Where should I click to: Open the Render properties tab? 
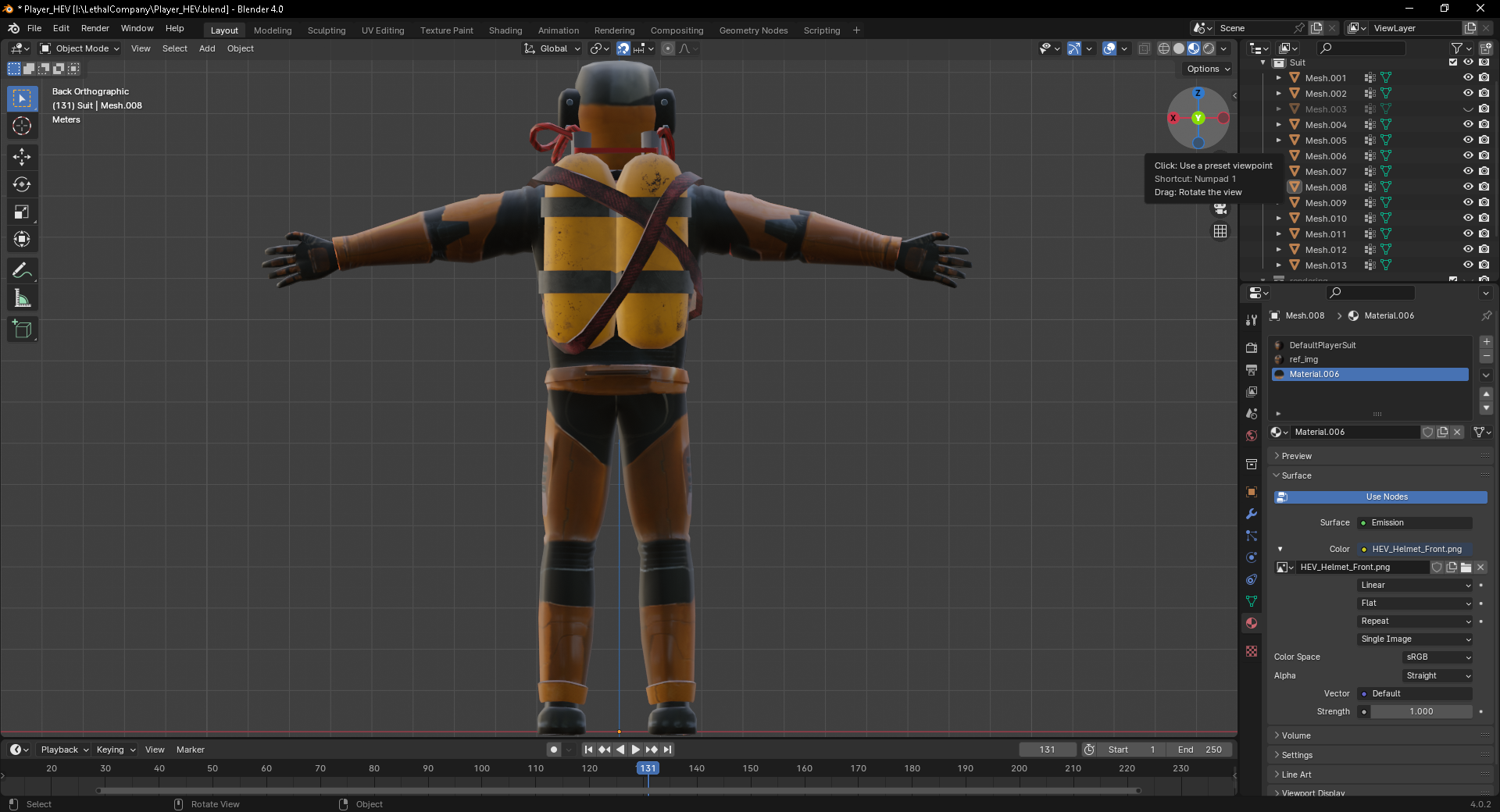tap(1252, 347)
